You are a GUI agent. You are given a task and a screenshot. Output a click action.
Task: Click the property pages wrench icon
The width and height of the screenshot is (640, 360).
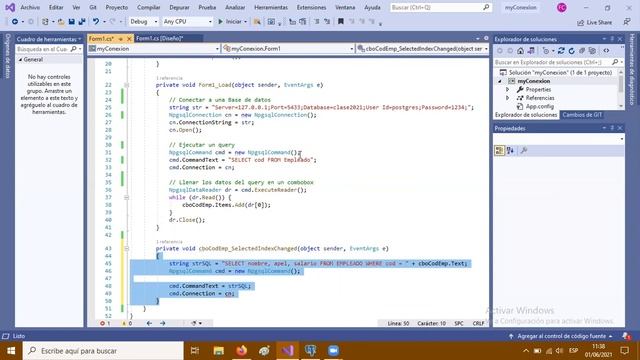pos(524,151)
